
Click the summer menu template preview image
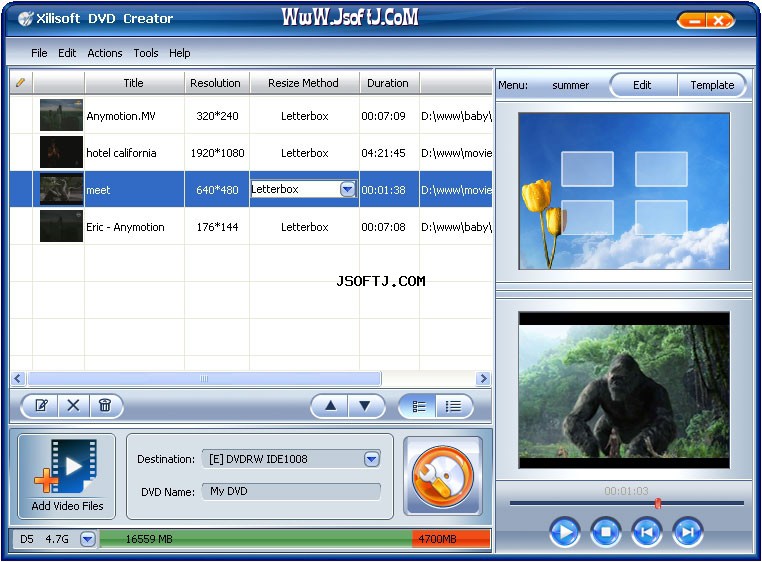click(x=624, y=191)
